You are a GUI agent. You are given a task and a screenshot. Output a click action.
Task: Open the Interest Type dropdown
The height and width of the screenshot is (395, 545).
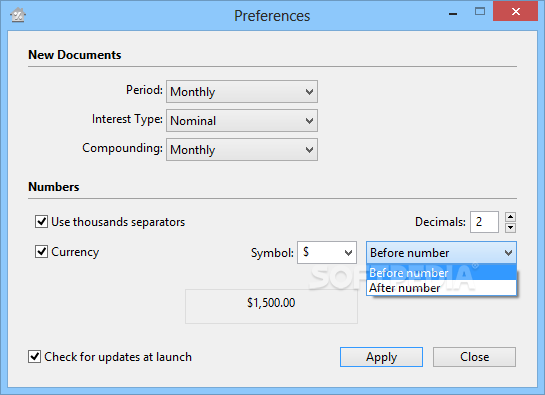point(242,121)
